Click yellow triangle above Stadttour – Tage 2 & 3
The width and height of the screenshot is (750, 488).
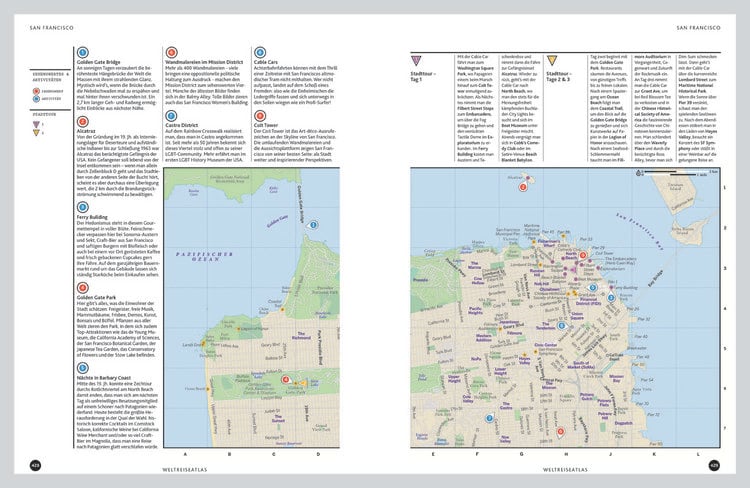pos(552,60)
